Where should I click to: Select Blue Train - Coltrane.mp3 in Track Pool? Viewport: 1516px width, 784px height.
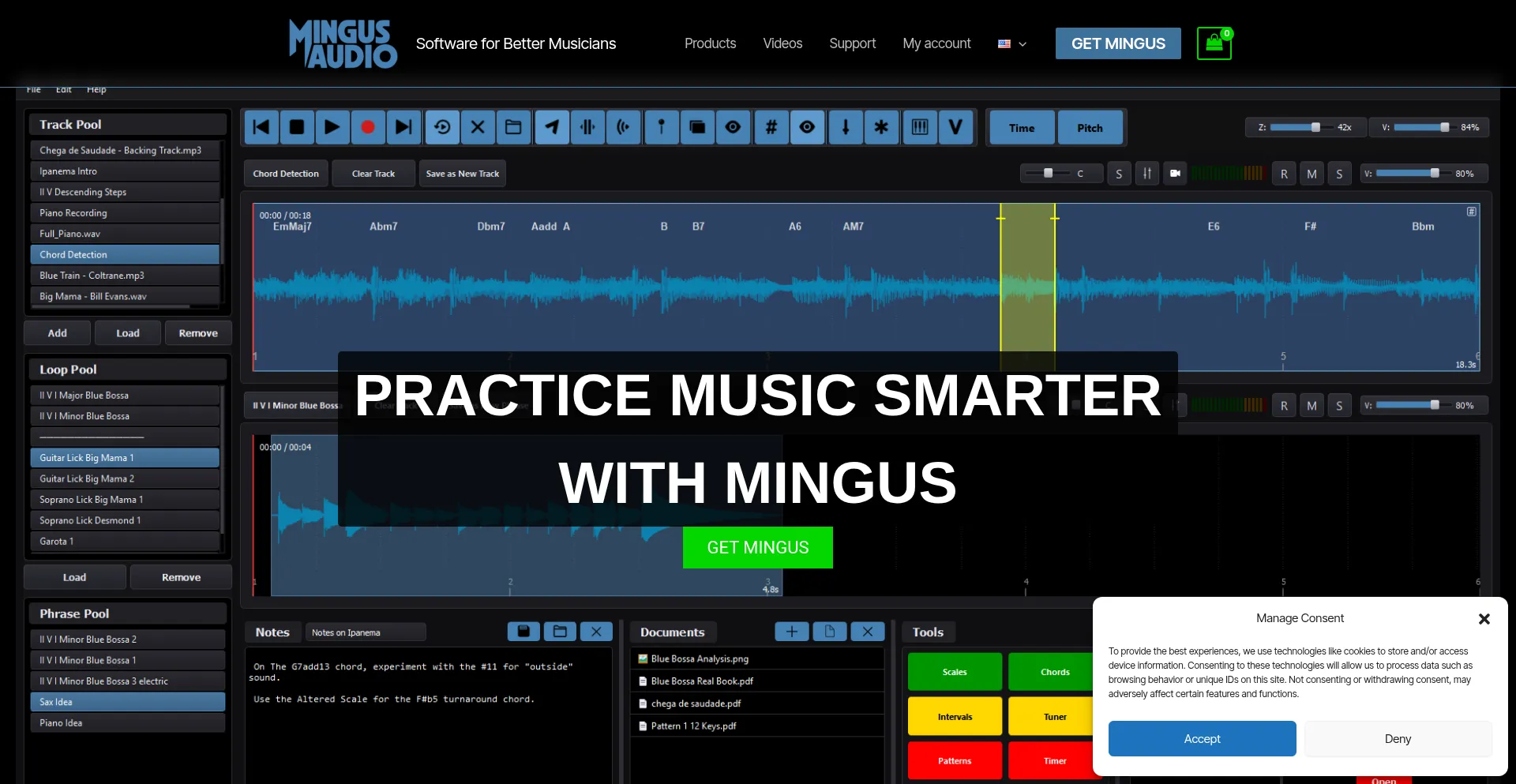tap(125, 276)
